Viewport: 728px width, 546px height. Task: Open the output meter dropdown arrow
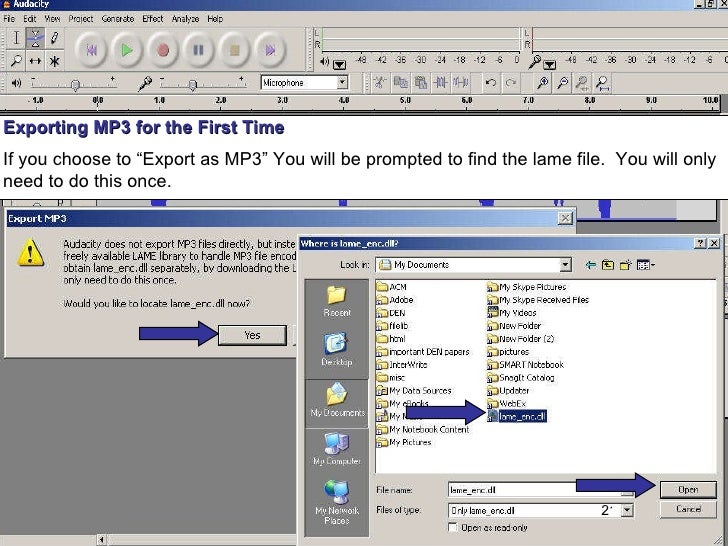(x=339, y=65)
